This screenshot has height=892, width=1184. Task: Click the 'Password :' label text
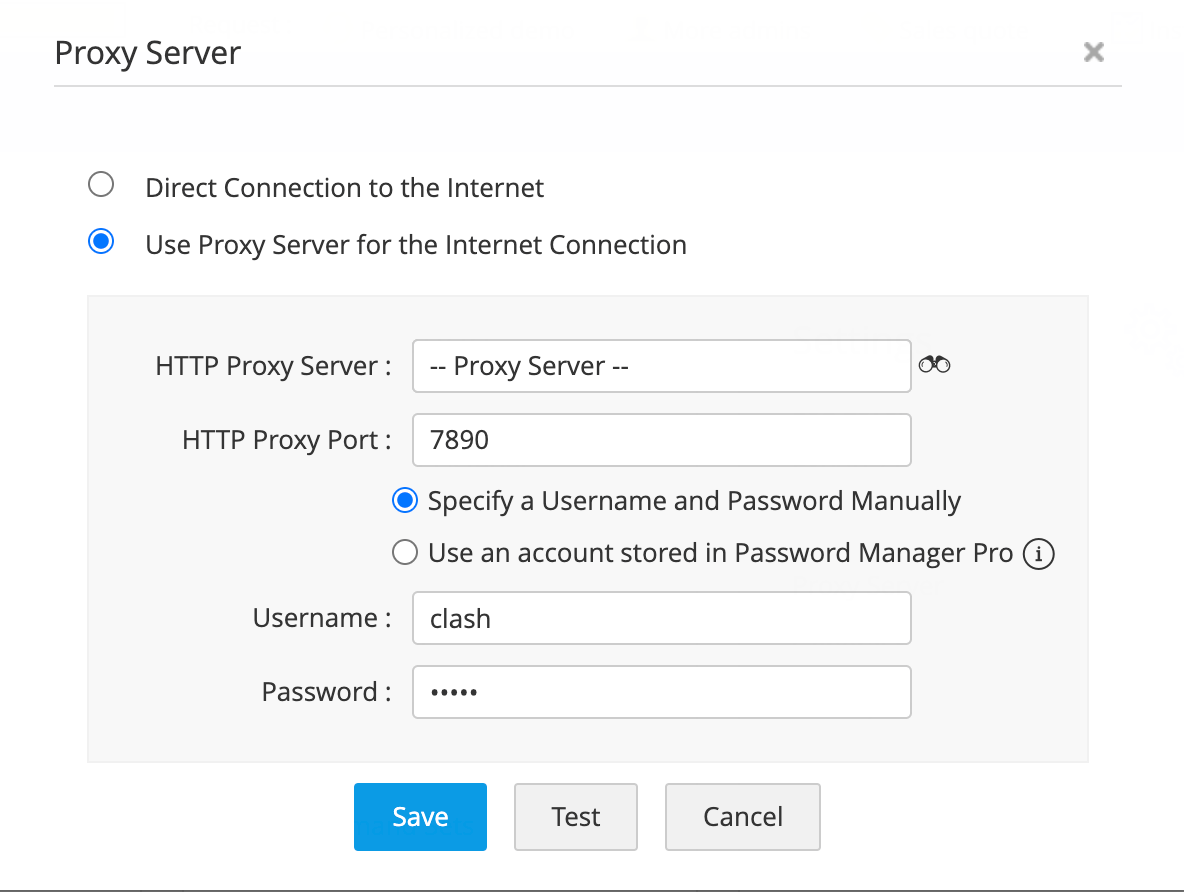pyautogui.click(x=326, y=692)
